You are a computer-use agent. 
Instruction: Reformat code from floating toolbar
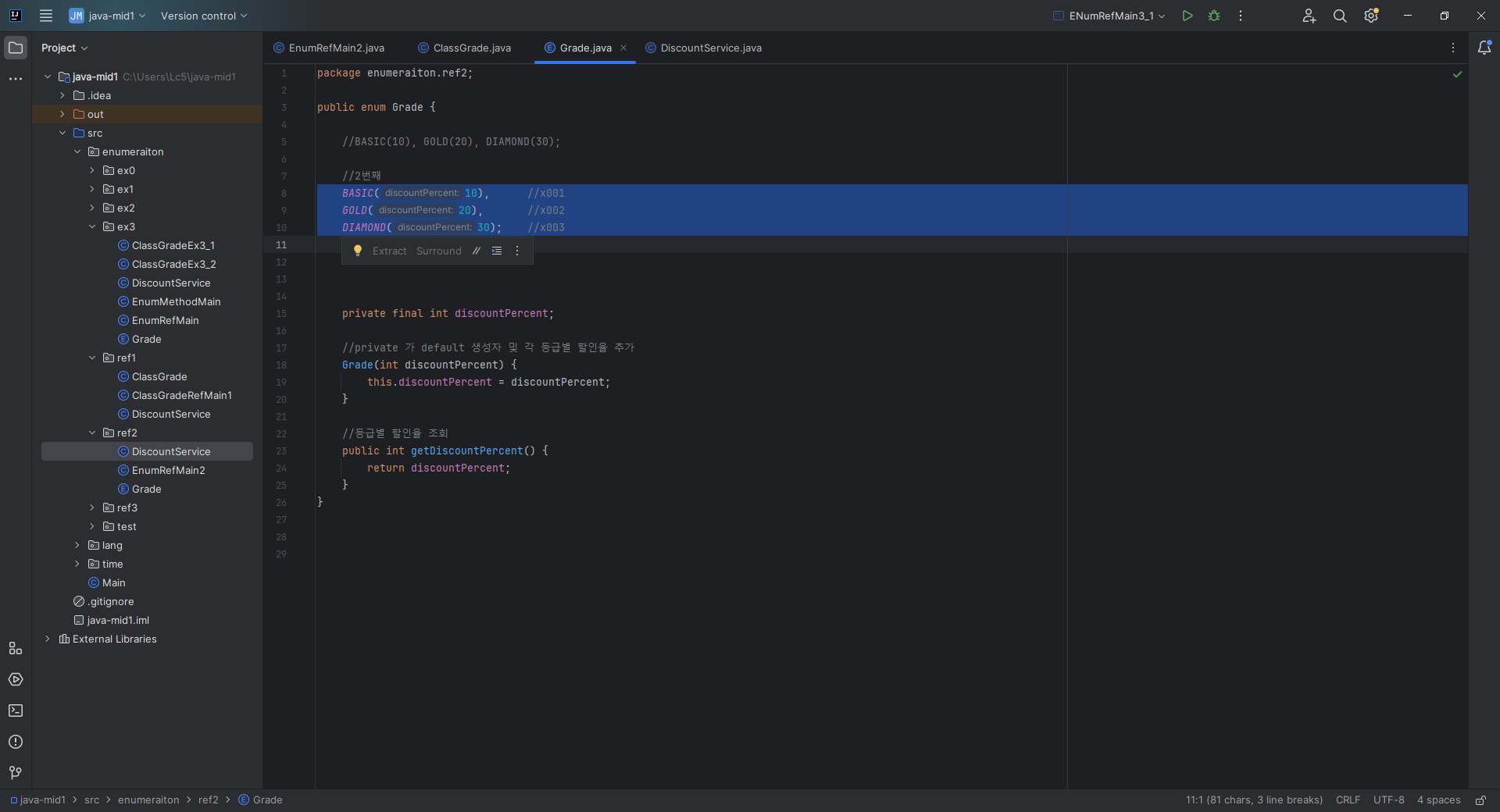click(497, 251)
